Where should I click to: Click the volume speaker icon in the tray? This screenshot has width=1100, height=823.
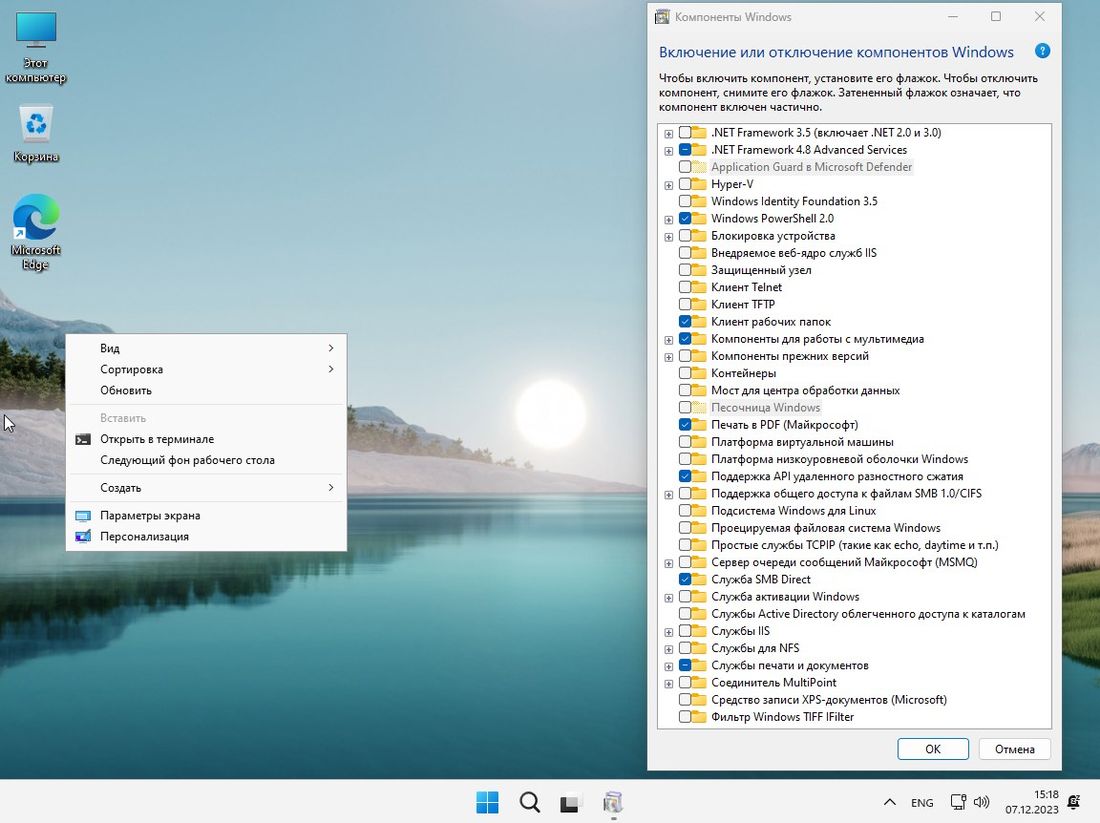pyautogui.click(x=982, y=802)
